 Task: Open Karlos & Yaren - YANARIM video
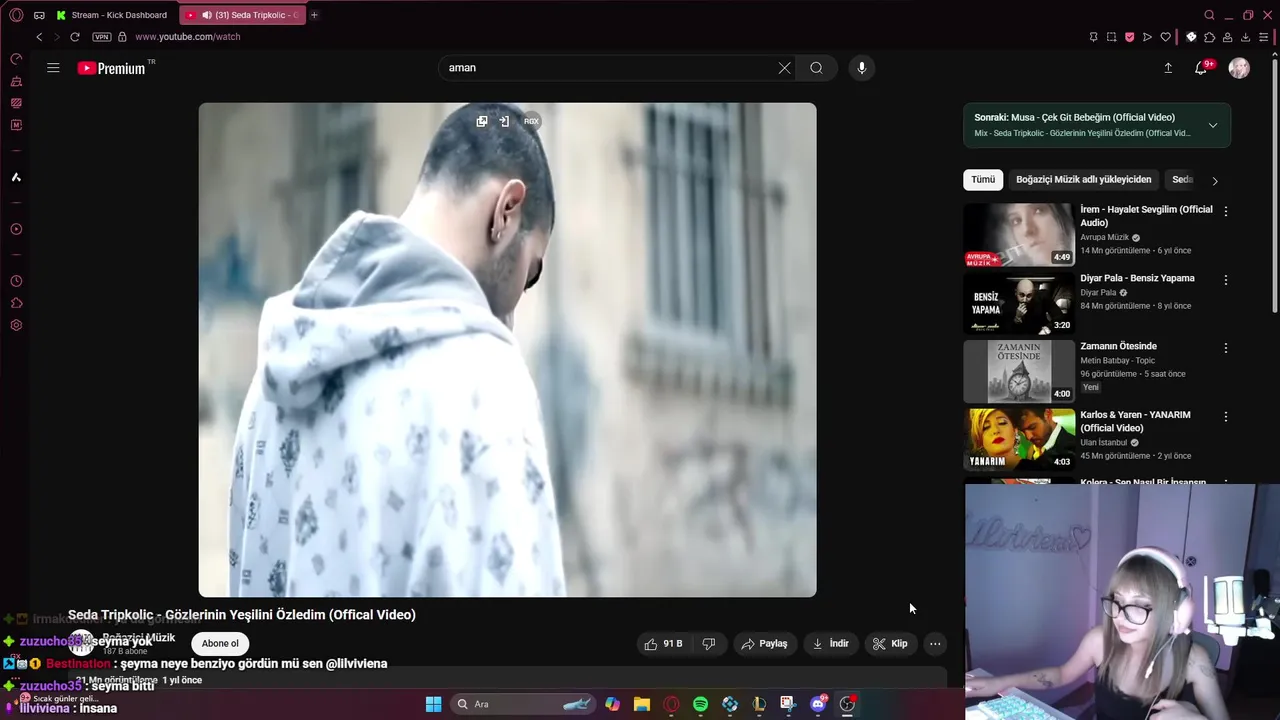(1019, 439)
